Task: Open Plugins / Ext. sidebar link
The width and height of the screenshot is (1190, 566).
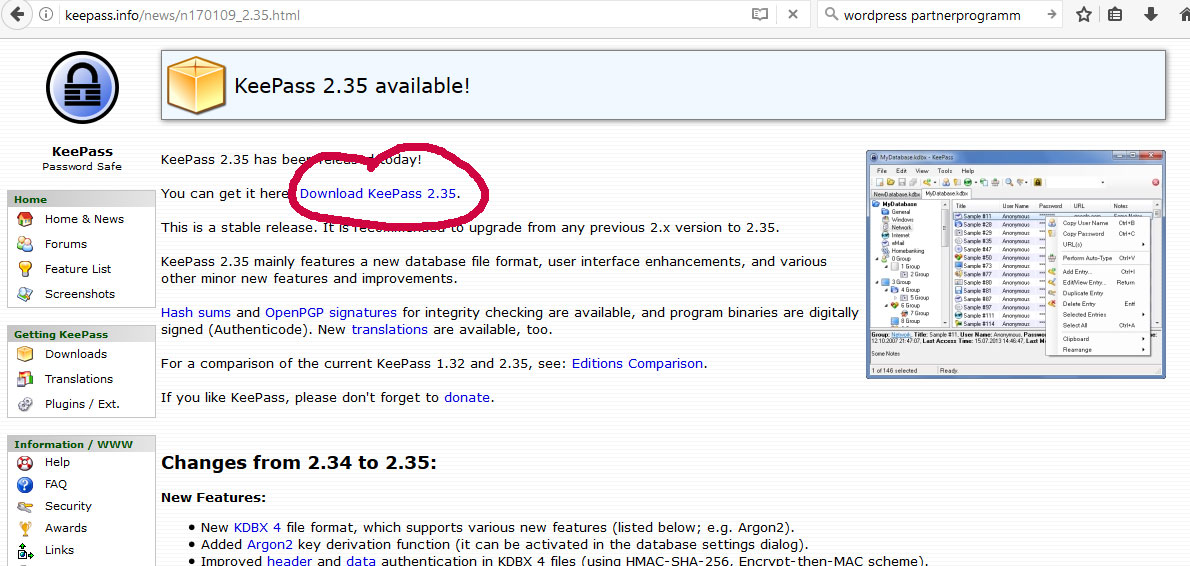Action: 82,404
